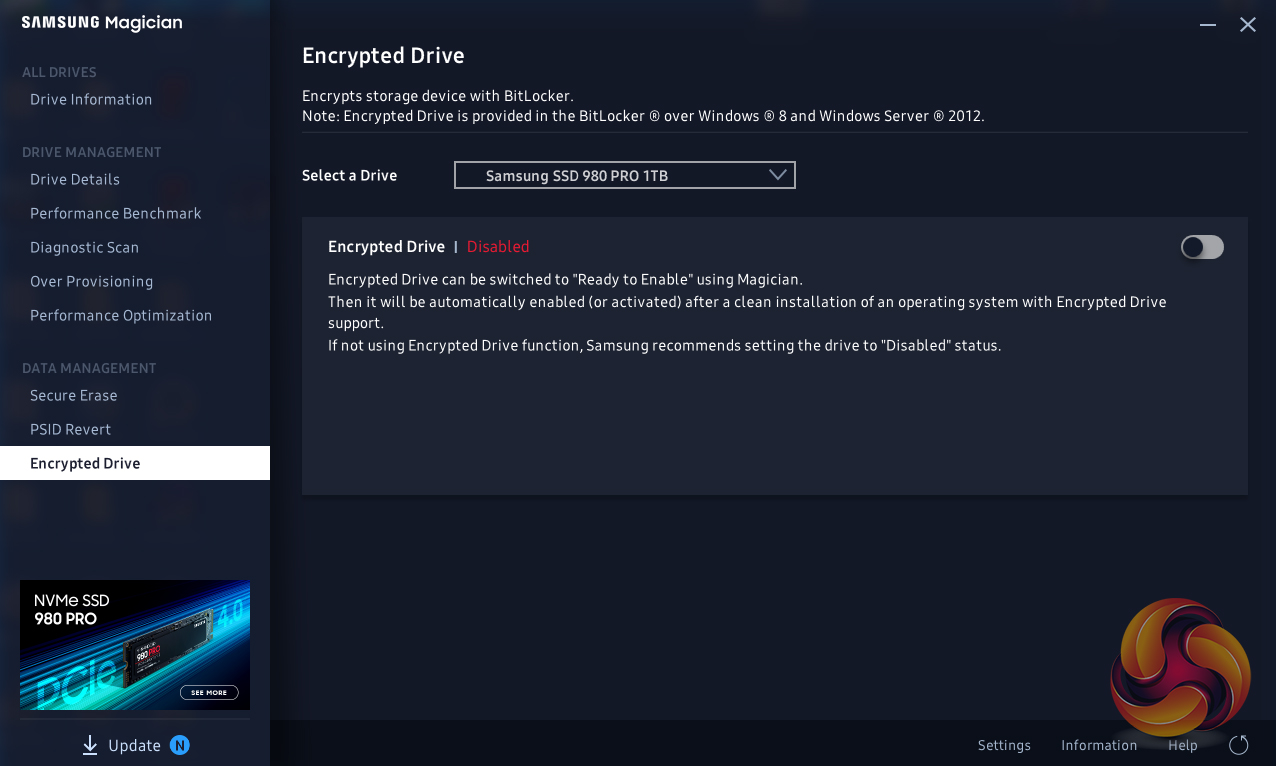Open the Select a Drive dropdown
The width and height of the screenshot is (1276, 766).
click(625, 175)
